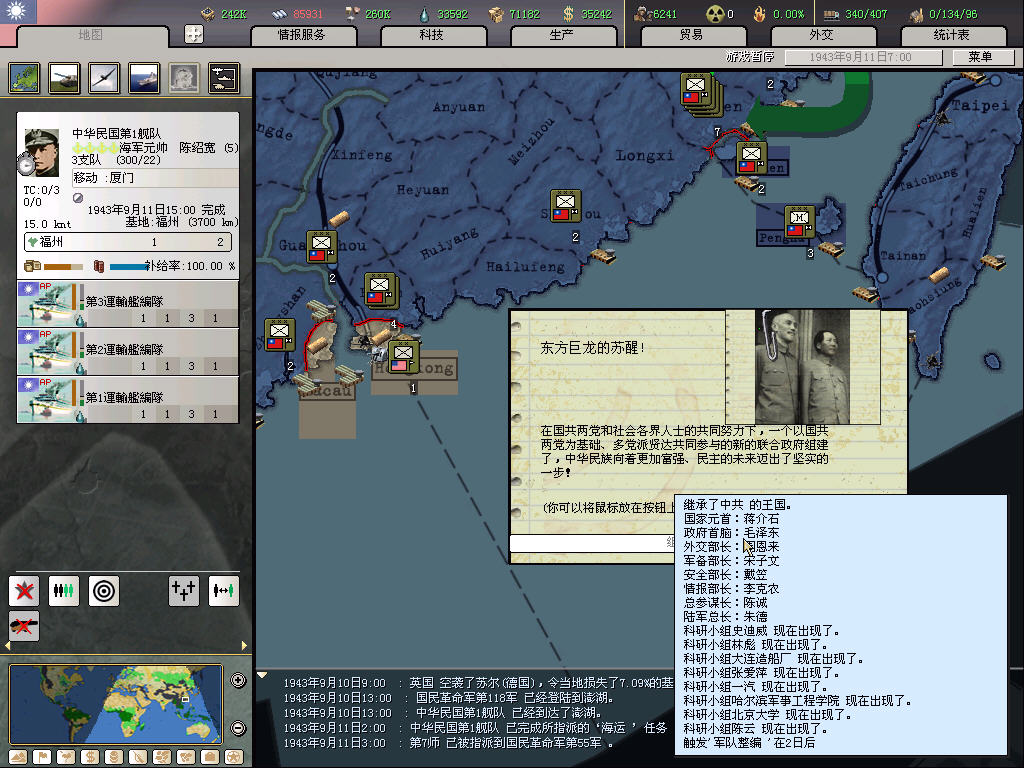Click the event title 东方巨龙的苏醒!
Image resolution: width=1024 pixels, height=768 pixels.
(x=592, y=348)
